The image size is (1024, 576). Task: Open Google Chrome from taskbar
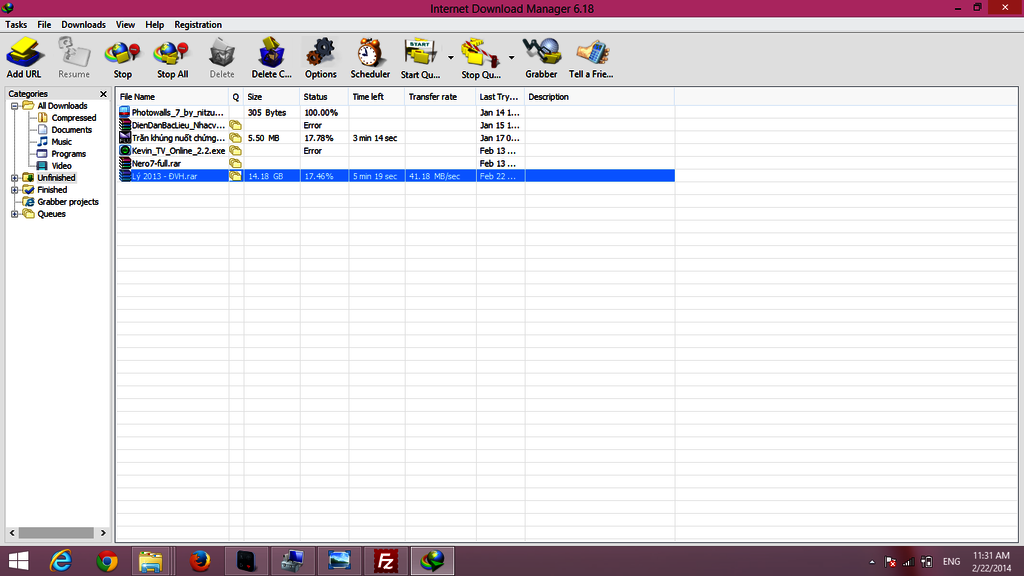(107, 561)
